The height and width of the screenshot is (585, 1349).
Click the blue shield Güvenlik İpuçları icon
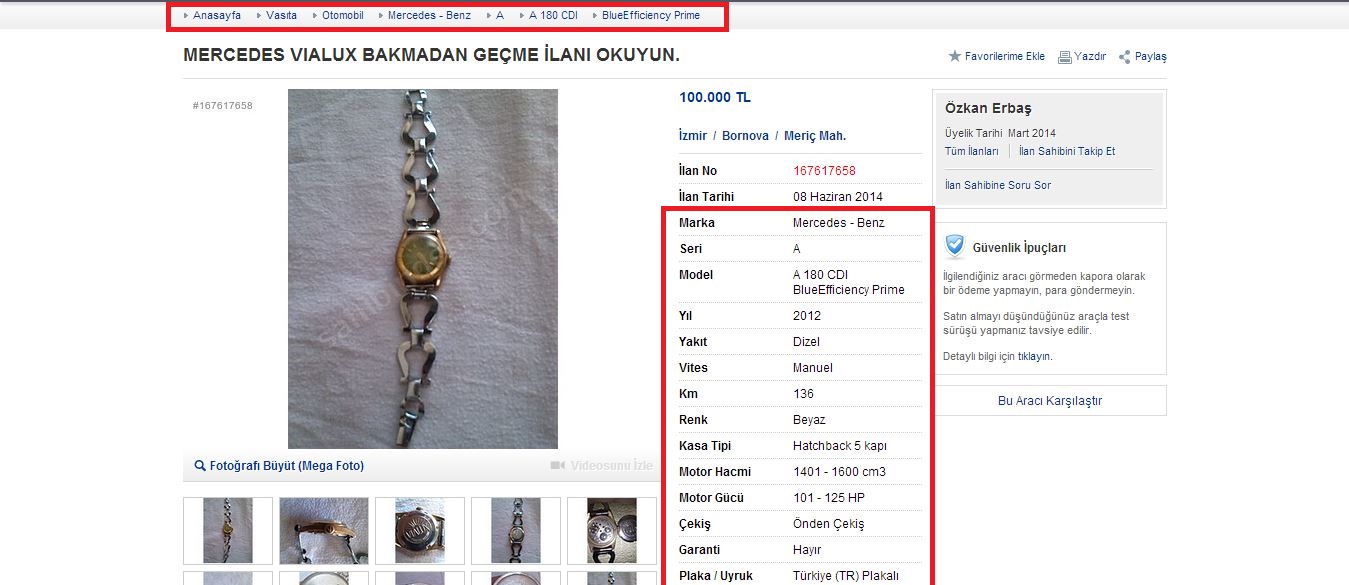[x=955, y=246]
